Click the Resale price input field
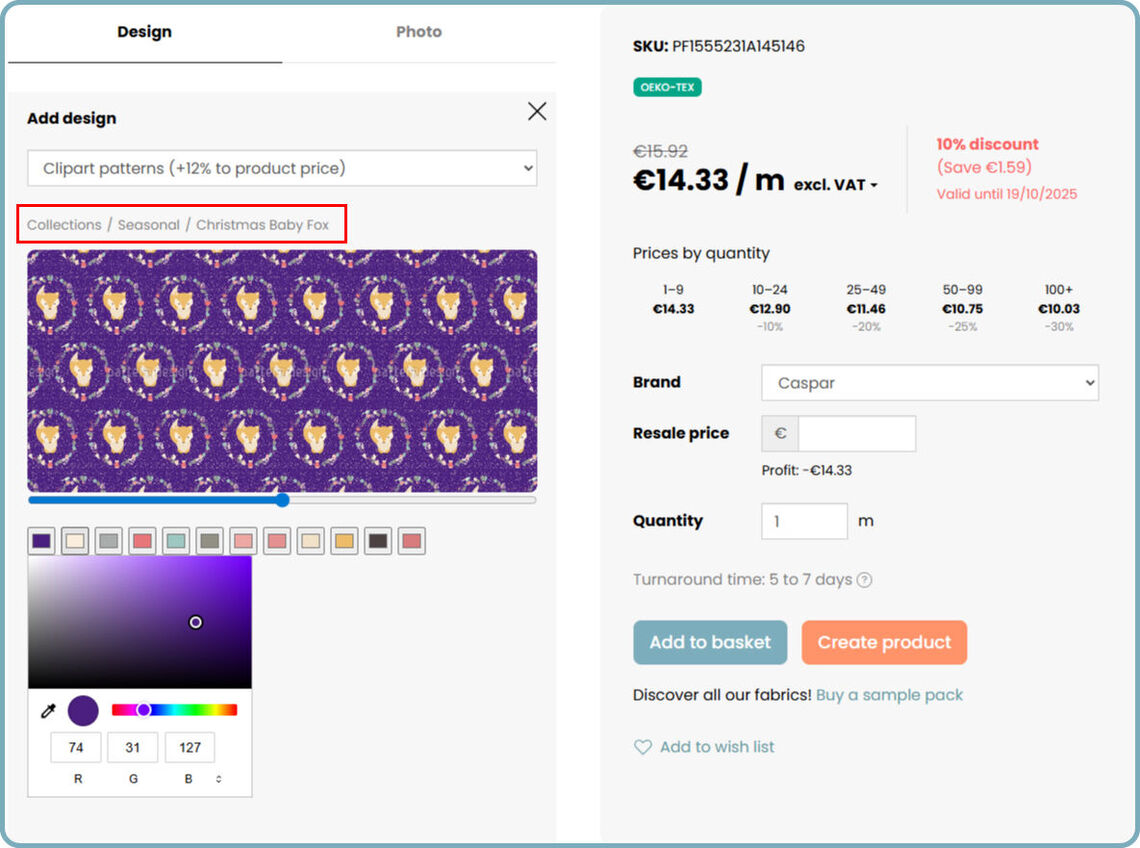 pyautogui.click(x=856, y=434)
